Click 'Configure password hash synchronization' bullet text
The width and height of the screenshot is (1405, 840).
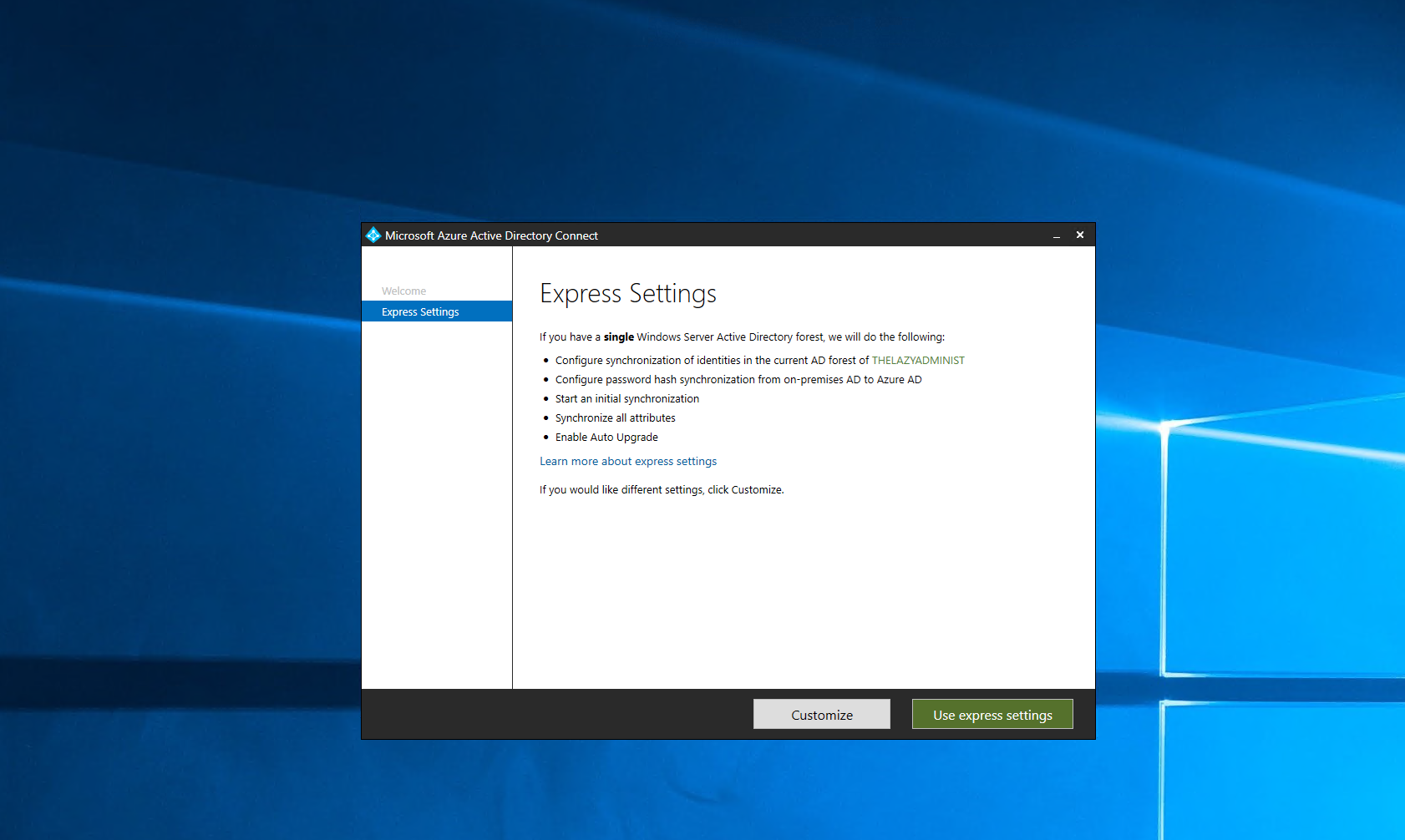[x=738, y=379]
